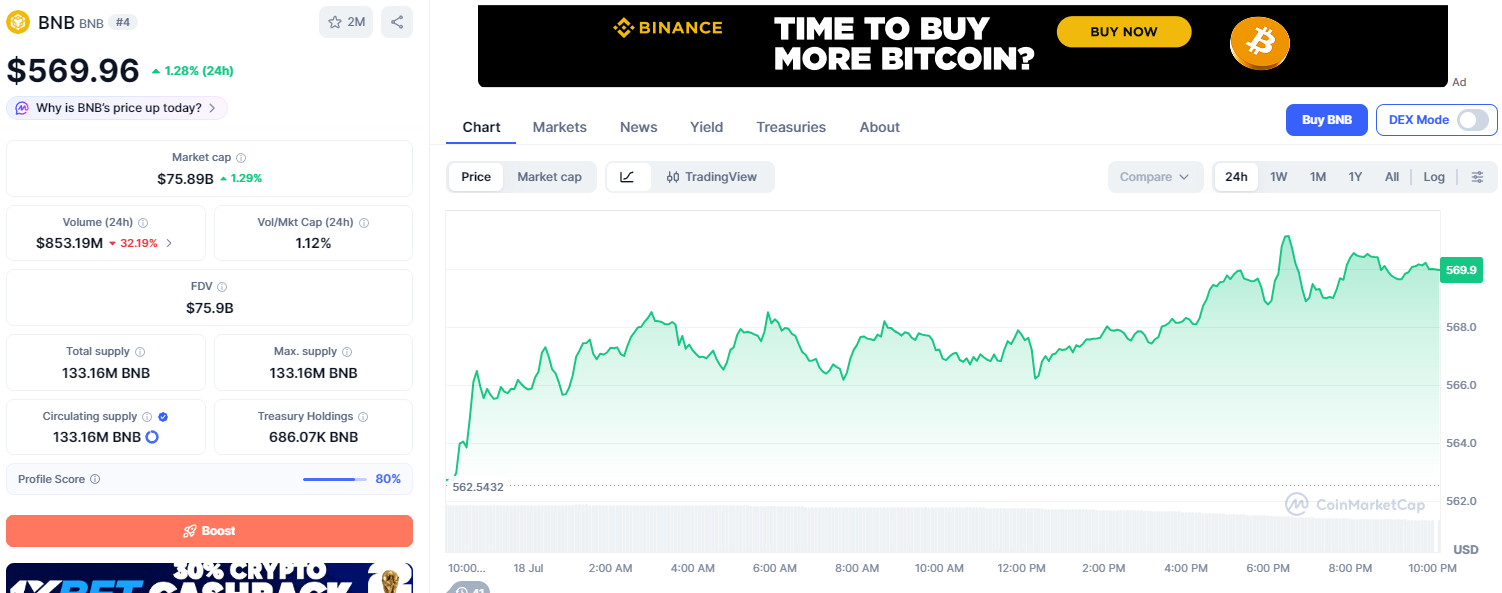The width and height of the screenshot is (1502, 593).
Task: Click the Profile Score progress bar
Action: (x=335, y=479)
